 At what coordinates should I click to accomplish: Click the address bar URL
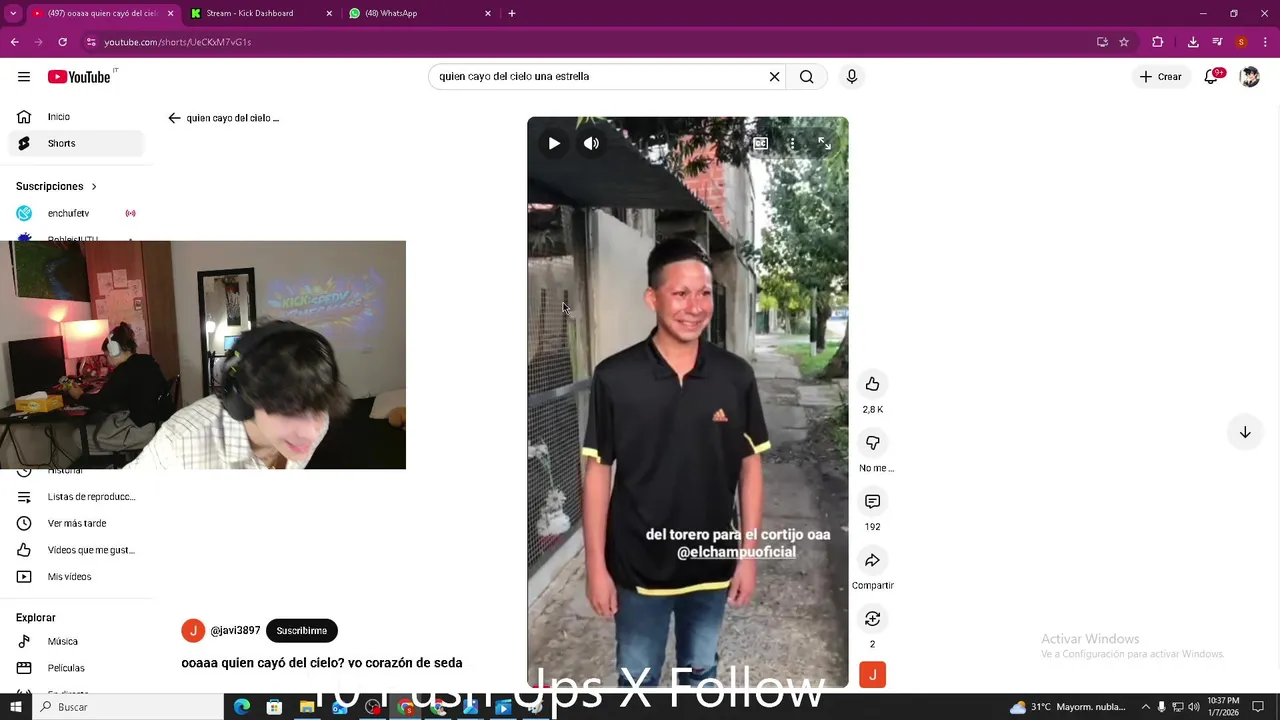pos(178,42)
